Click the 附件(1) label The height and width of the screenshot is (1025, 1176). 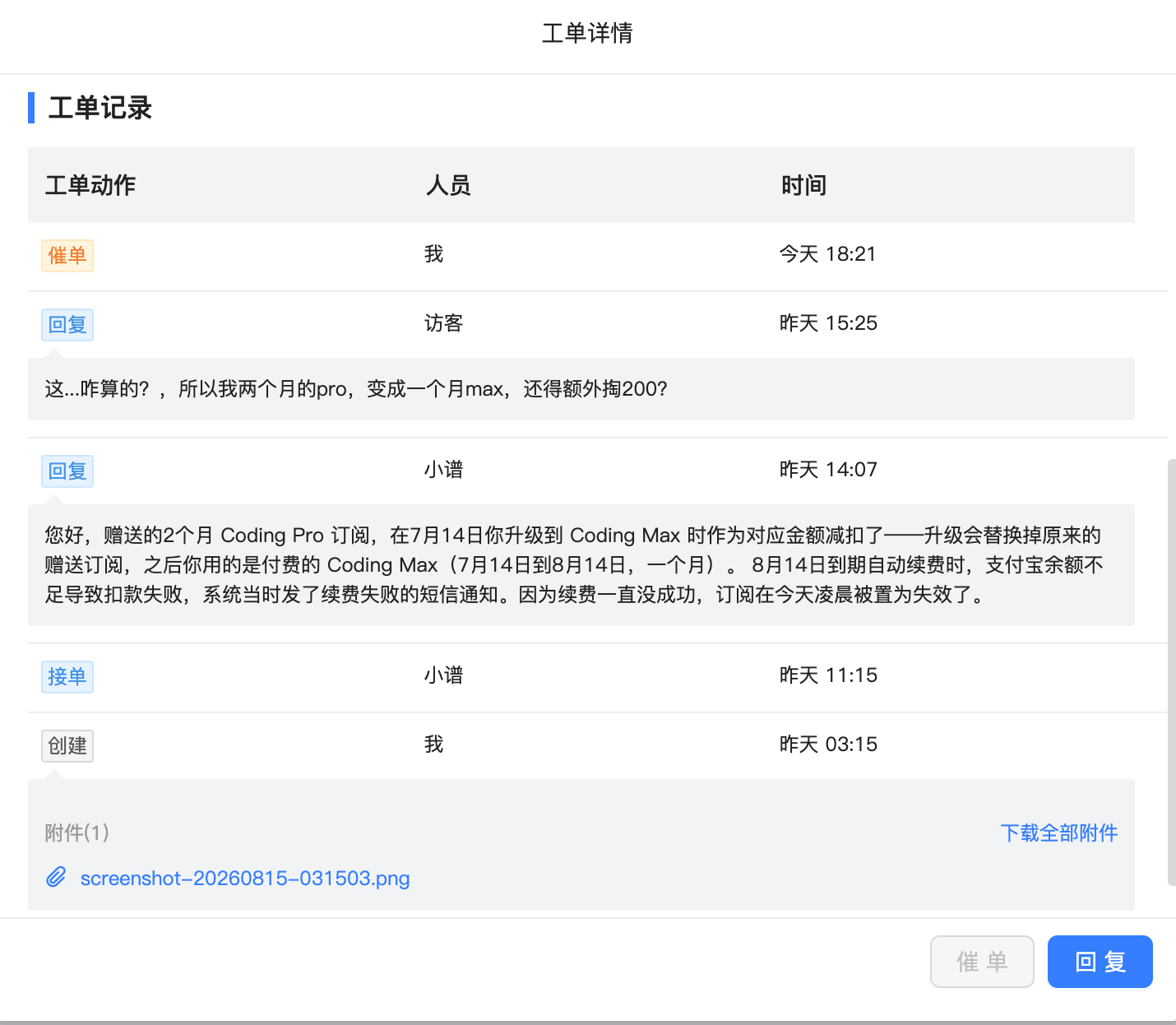pos(77,833)
